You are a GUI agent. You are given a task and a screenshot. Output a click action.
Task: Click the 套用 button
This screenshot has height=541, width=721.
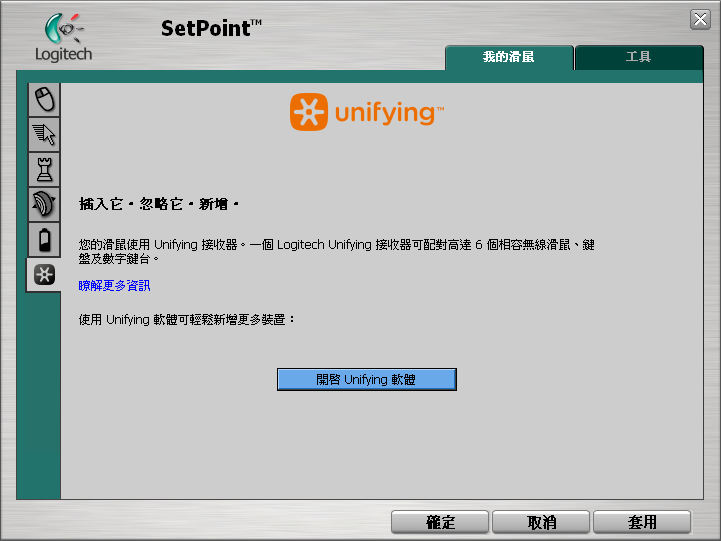[x=642, y=522]
